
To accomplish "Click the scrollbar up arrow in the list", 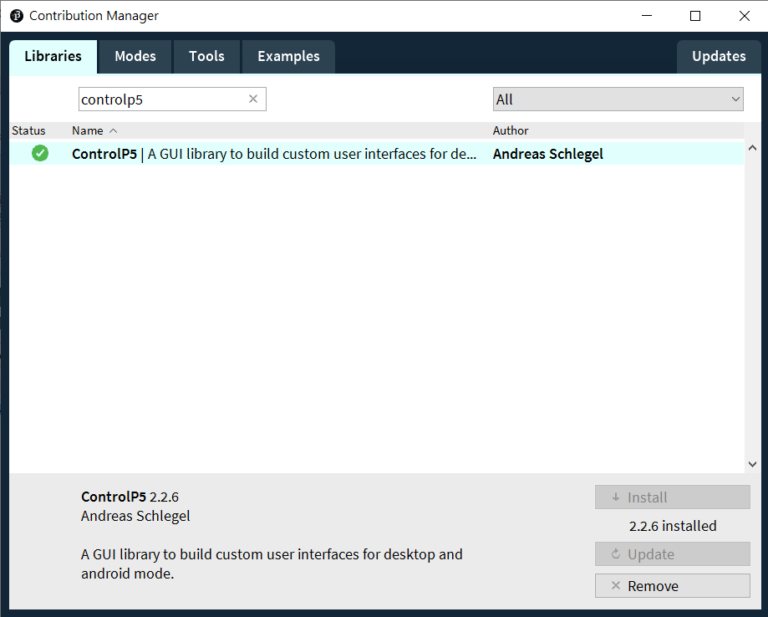I will click(752, 148).
